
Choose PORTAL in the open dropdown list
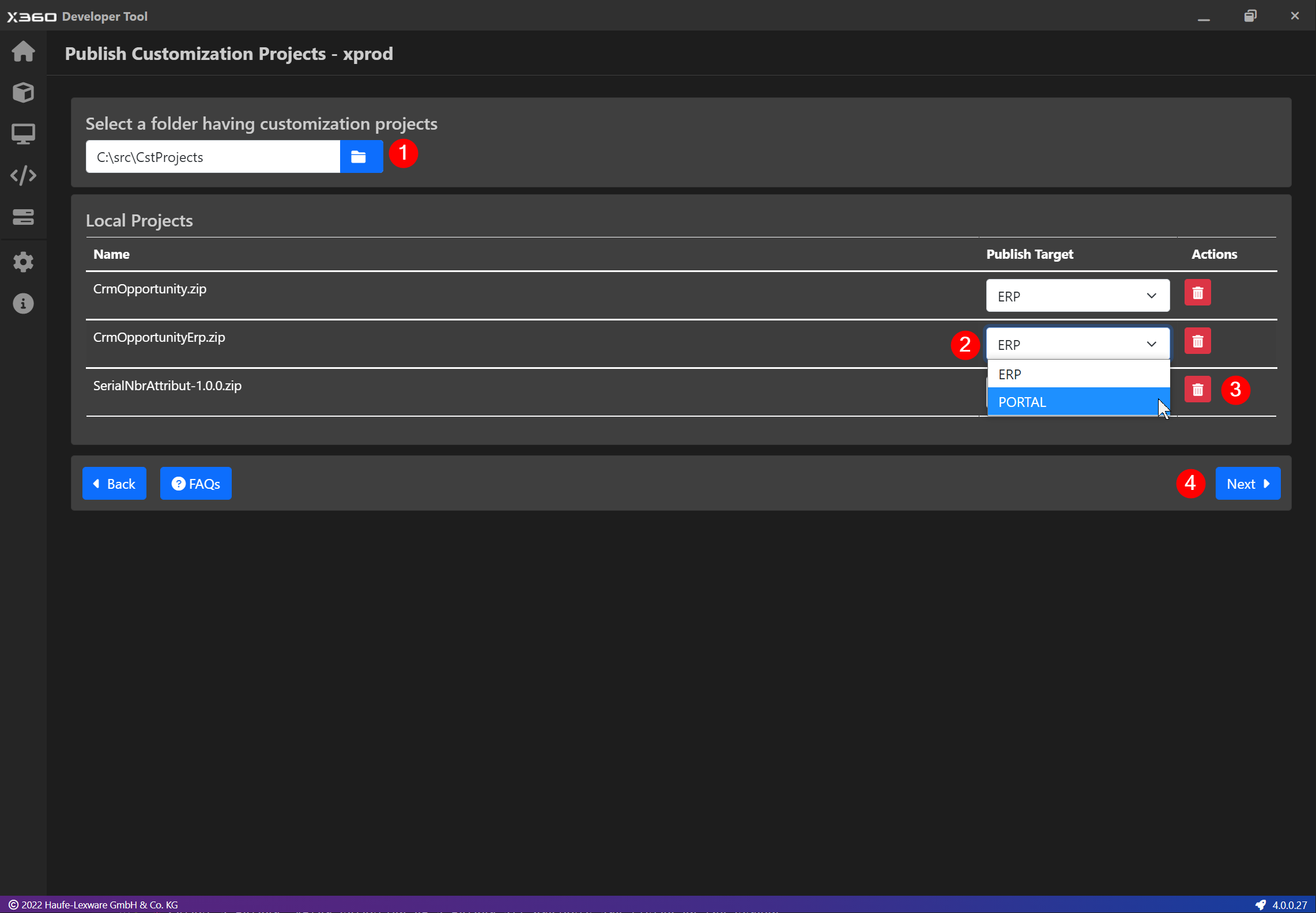coord(1078,402)
